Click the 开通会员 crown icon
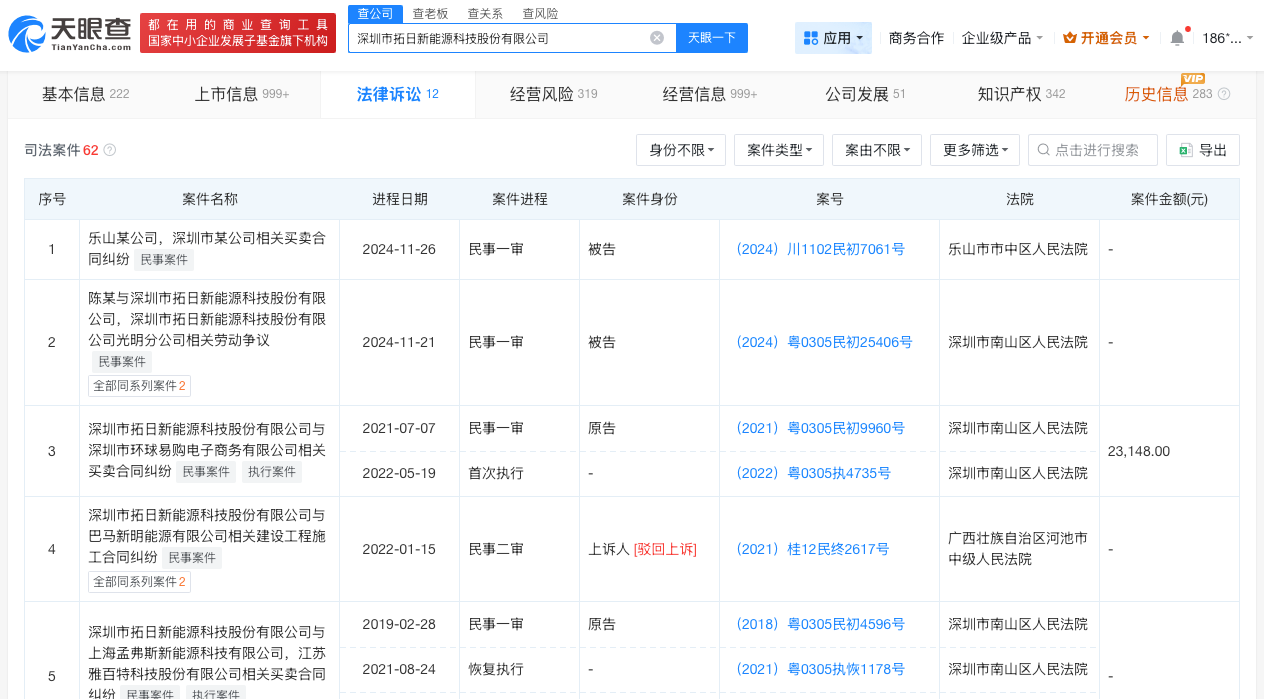 coord(1070,38)
